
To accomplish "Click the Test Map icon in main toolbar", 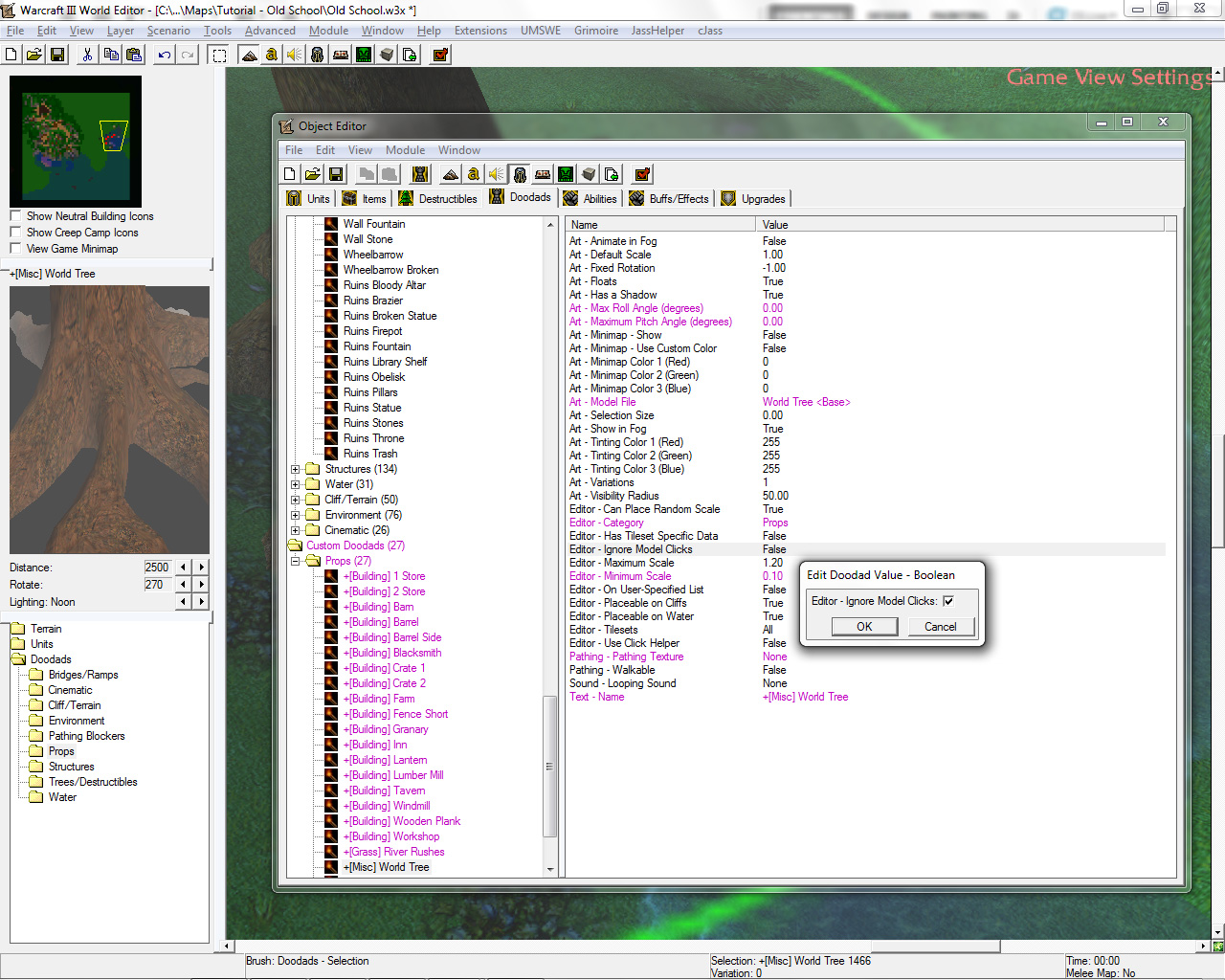I will (440, 55).
